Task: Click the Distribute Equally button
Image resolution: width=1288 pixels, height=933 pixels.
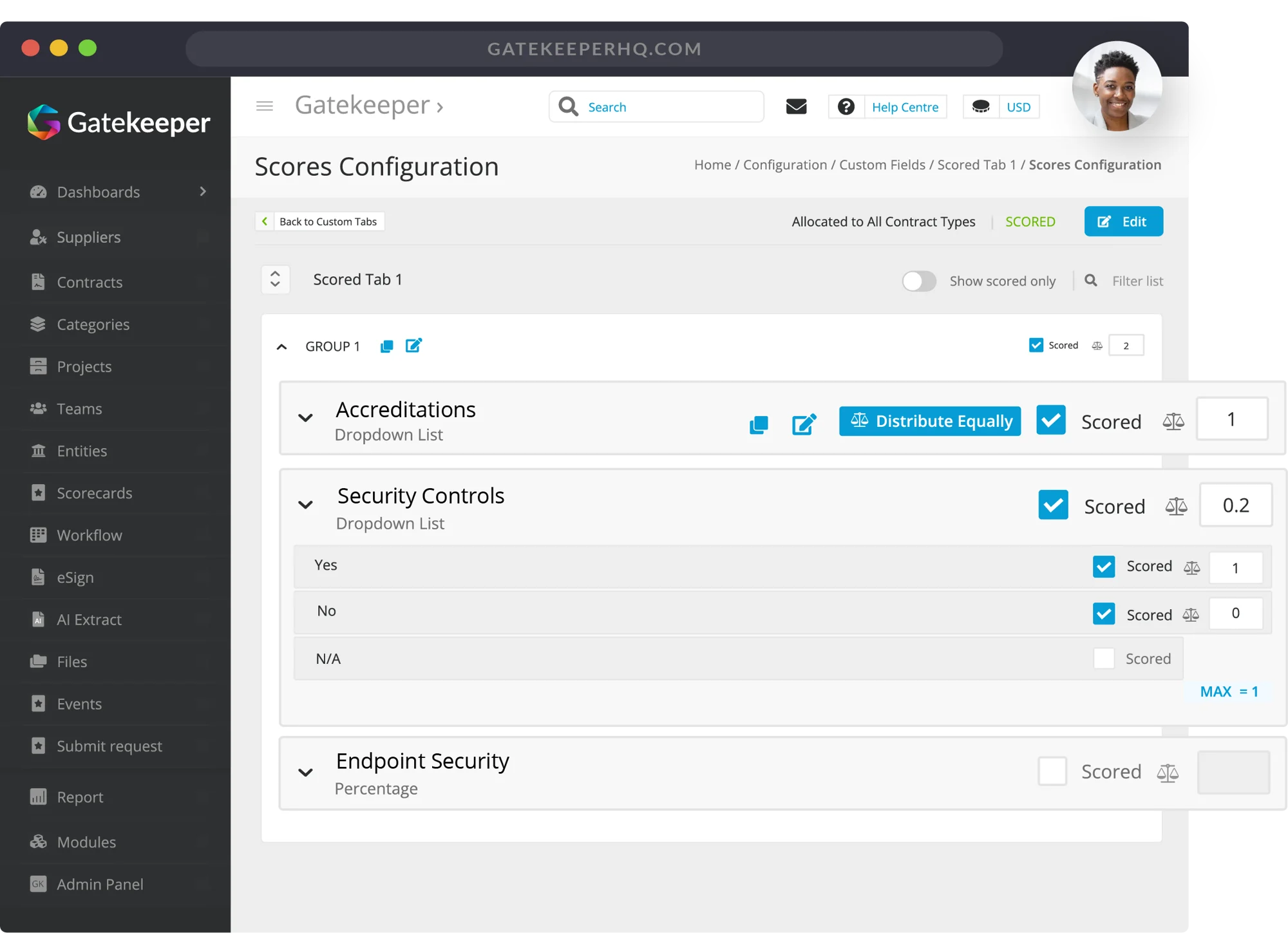Action: (929, 421)
